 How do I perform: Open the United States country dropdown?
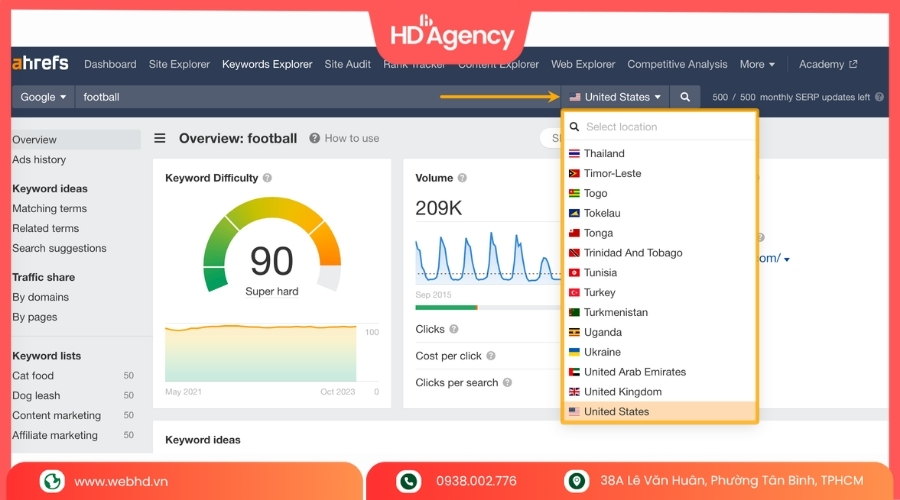point(615,97)
